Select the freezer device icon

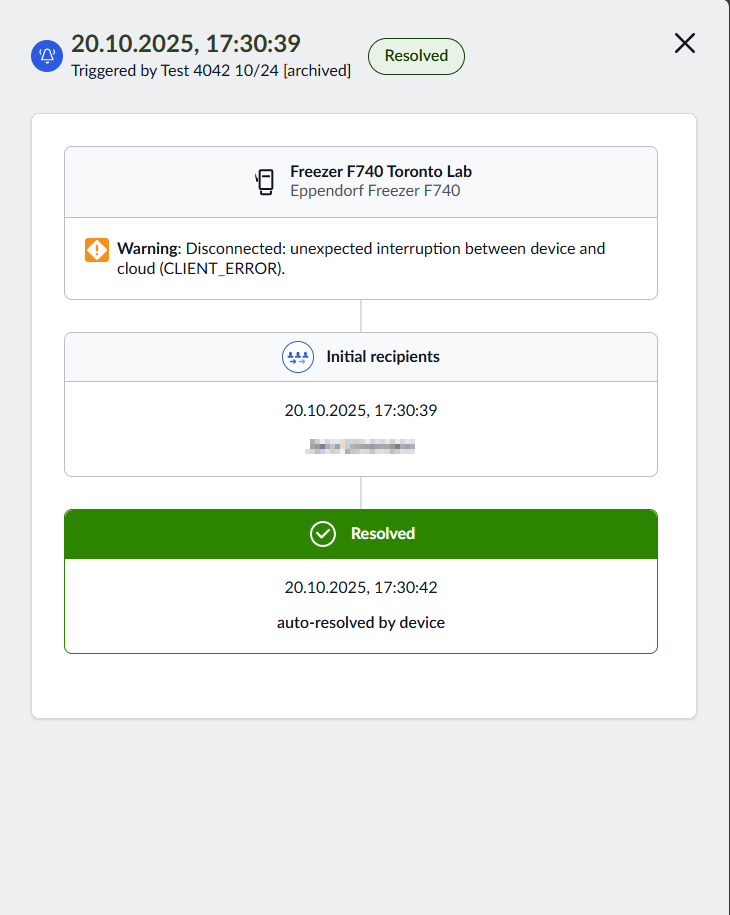(264, 181)
